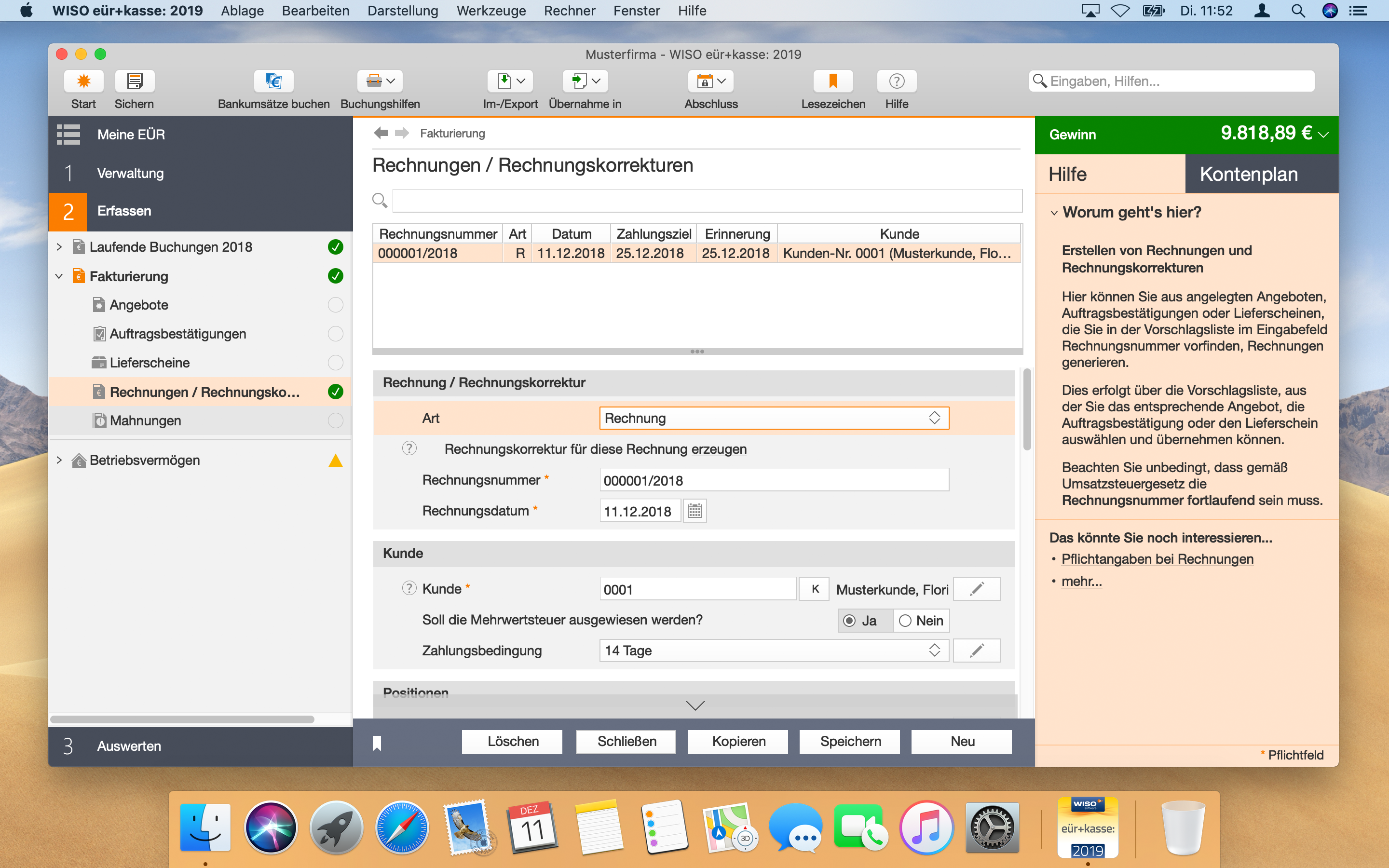This screenshot has height=868, width=1389.
Task: Click the Speichern button
Action: tap(850, 742)
